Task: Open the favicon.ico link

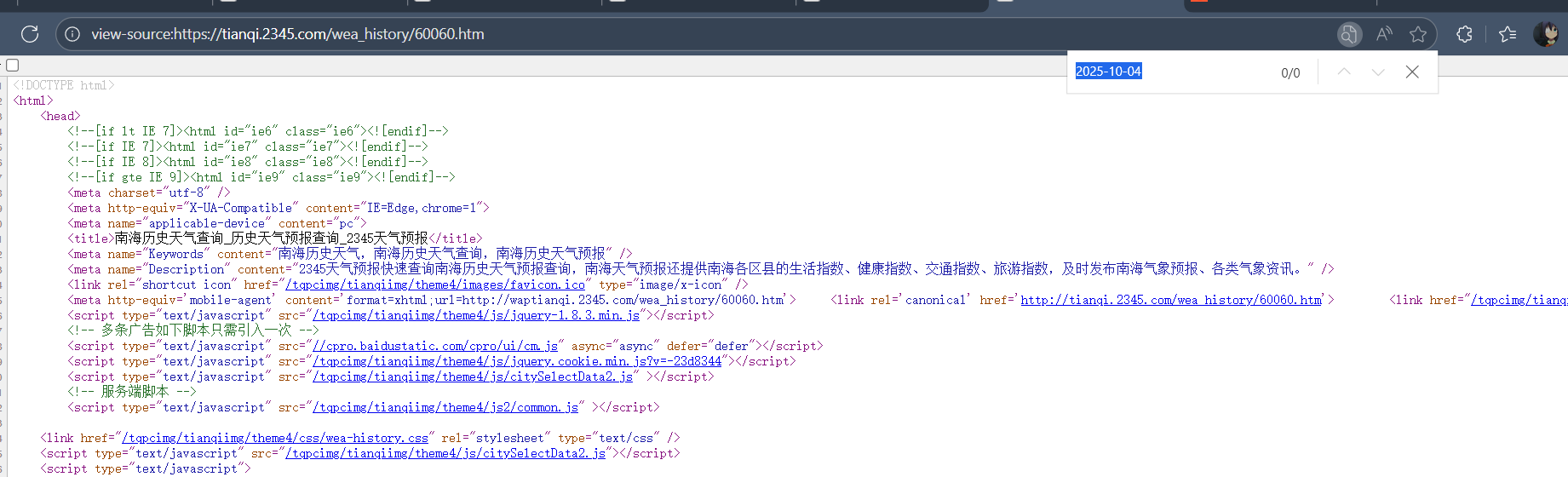Action: tap(435, 284)
